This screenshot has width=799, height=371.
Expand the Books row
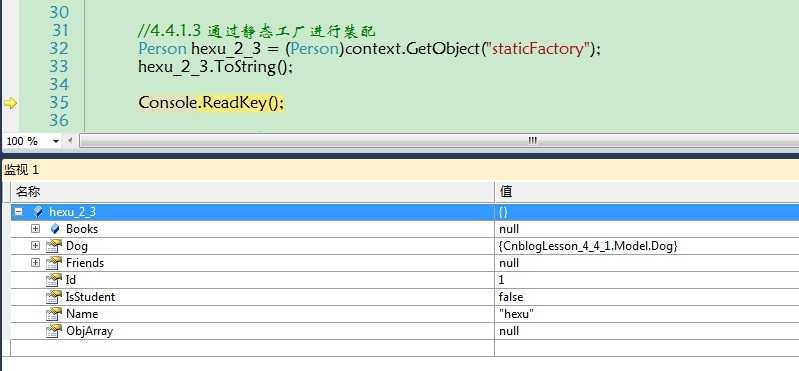[x=35, y=229]
